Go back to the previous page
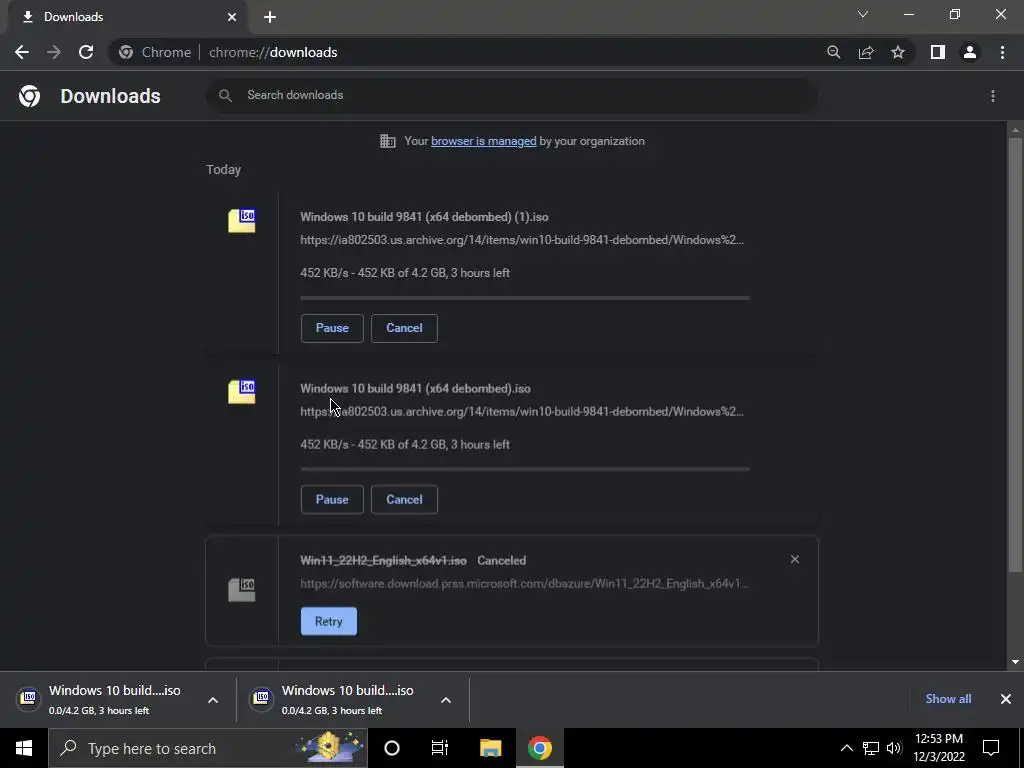This screenshot has width=1024, height=768. click(x=22, y=52)
